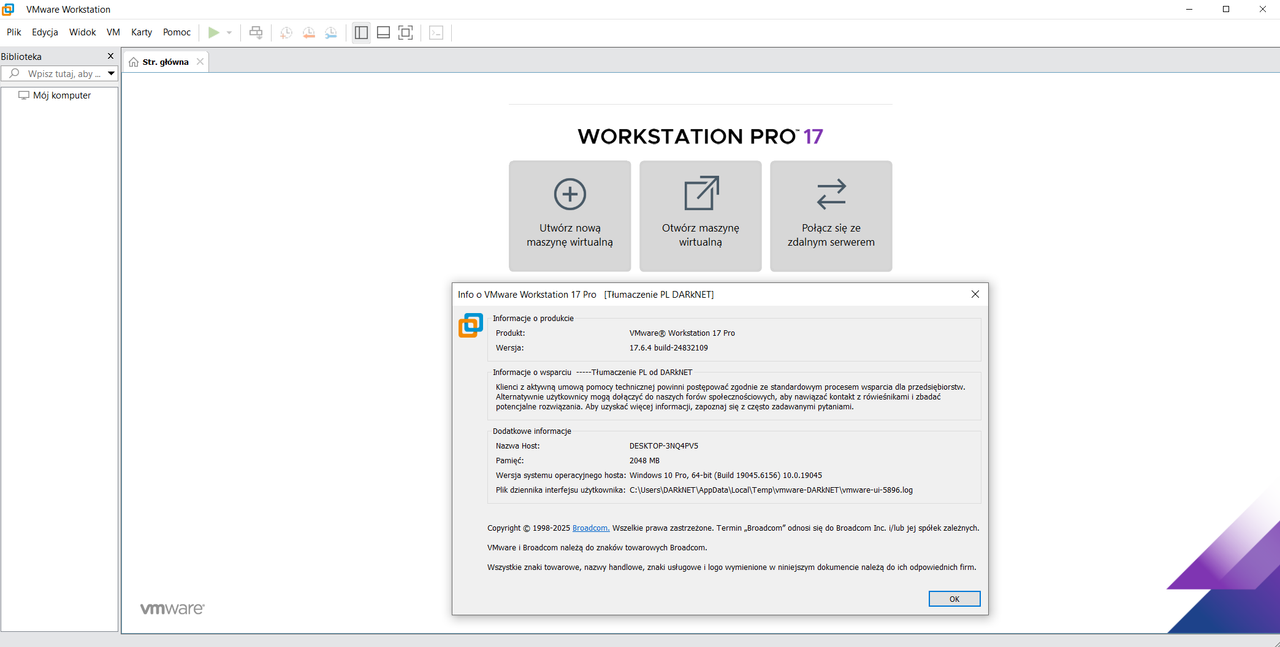Viewport: 1280px width, 647px height.
Task: Click the green power-on play icon
Action: 213,32
